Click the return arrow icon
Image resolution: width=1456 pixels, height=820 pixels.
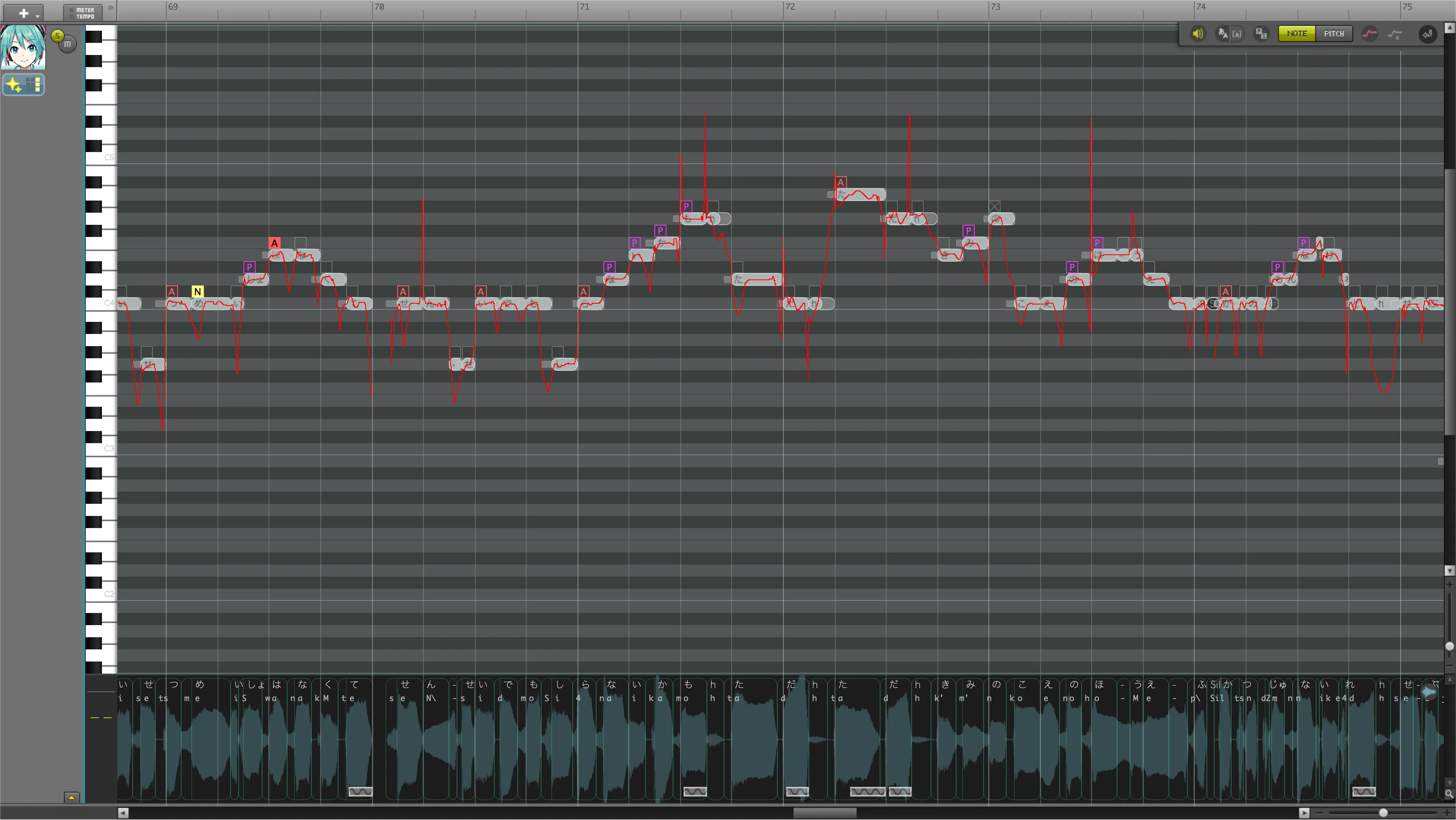1428,34
